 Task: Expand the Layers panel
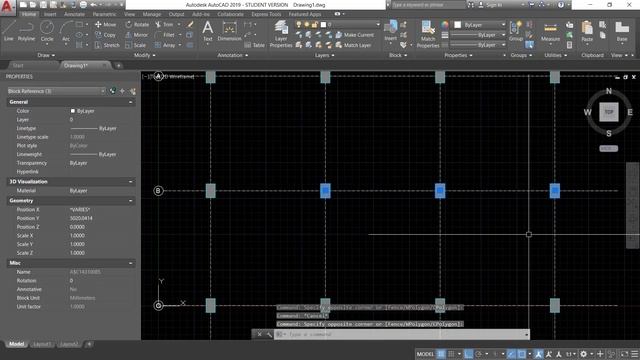[x=324, y=55]
